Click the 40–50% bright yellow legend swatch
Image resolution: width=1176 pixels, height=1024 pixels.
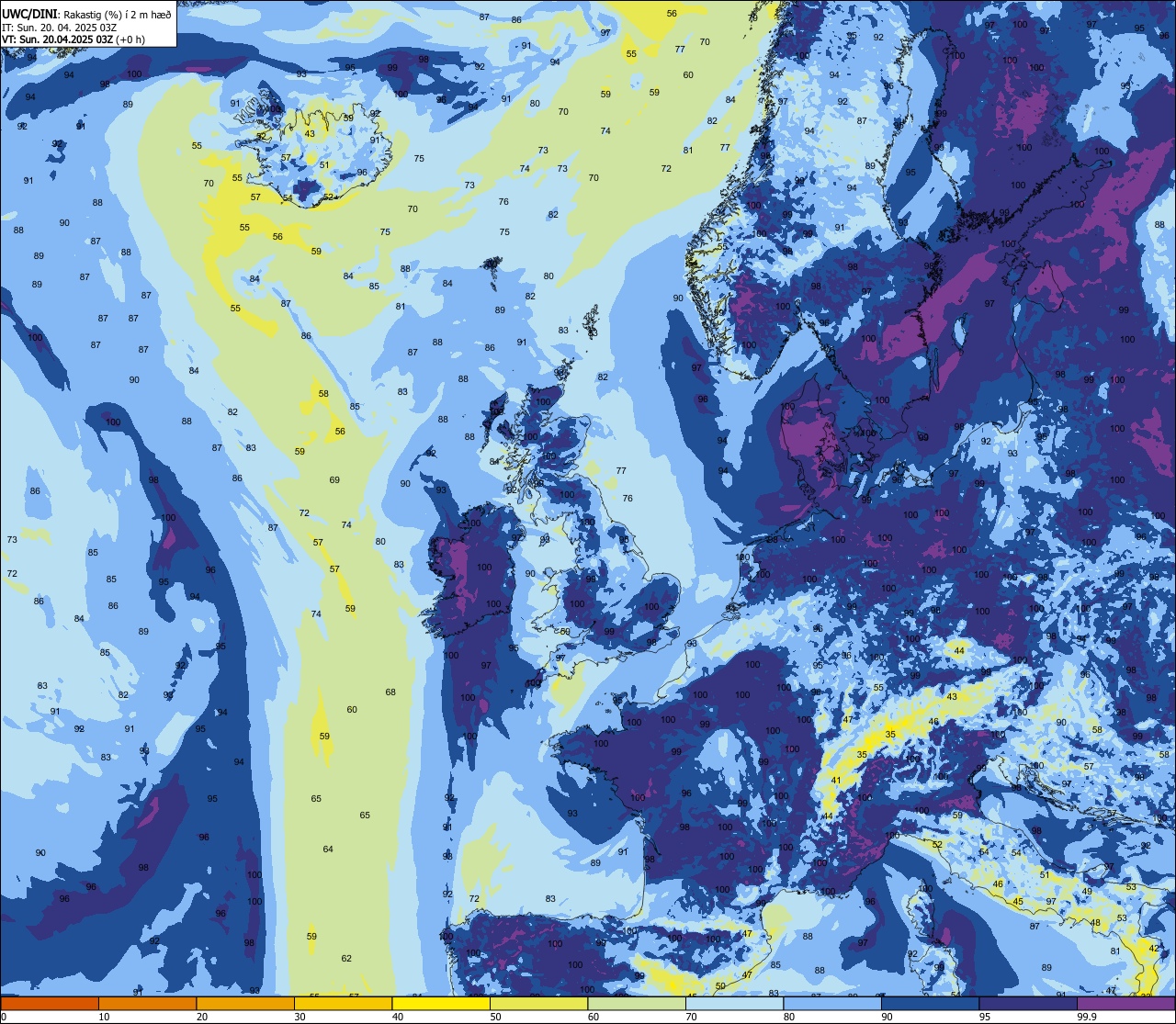click(441, 1004)
